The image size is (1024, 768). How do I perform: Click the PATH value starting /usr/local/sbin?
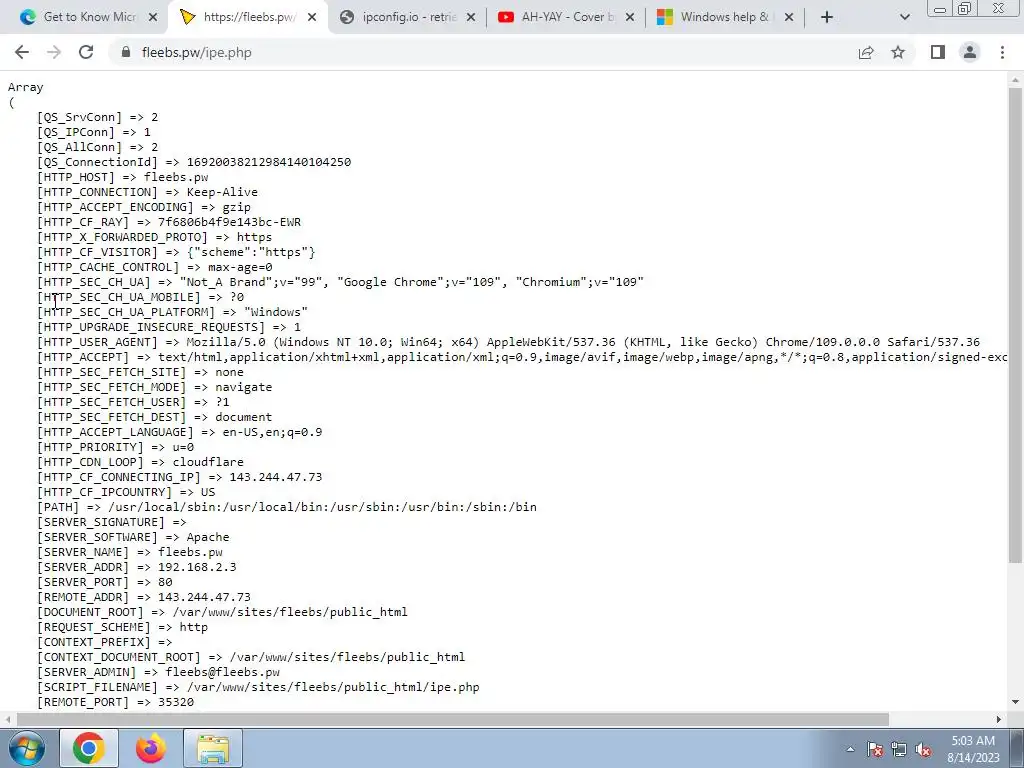click(x=322, y=507)
